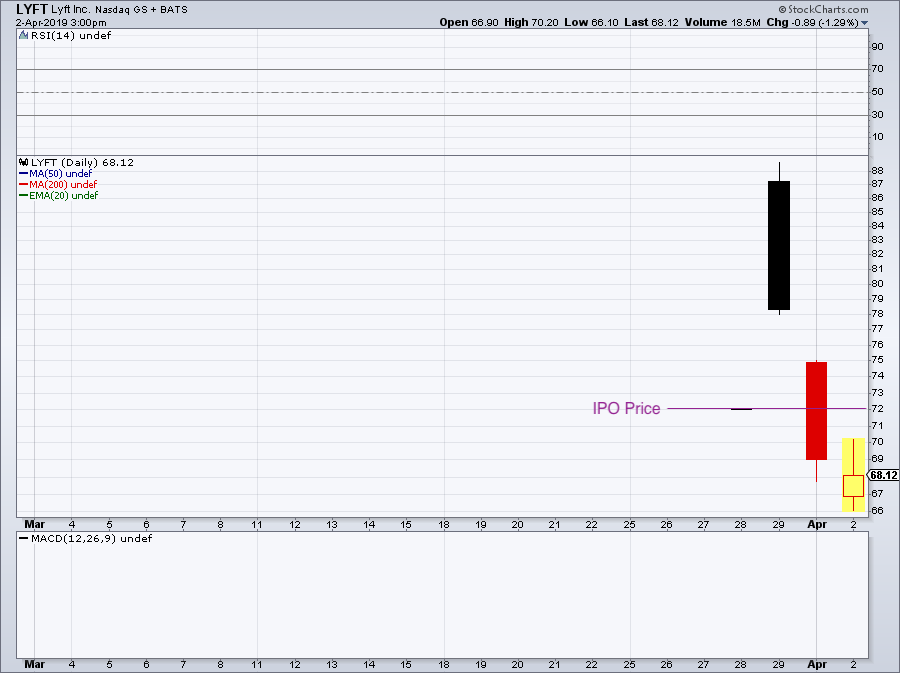This screenshot has height=673, width=900.
Task: Open the blue dropdown arrow beside Chg value
Action: click(864, 23)
